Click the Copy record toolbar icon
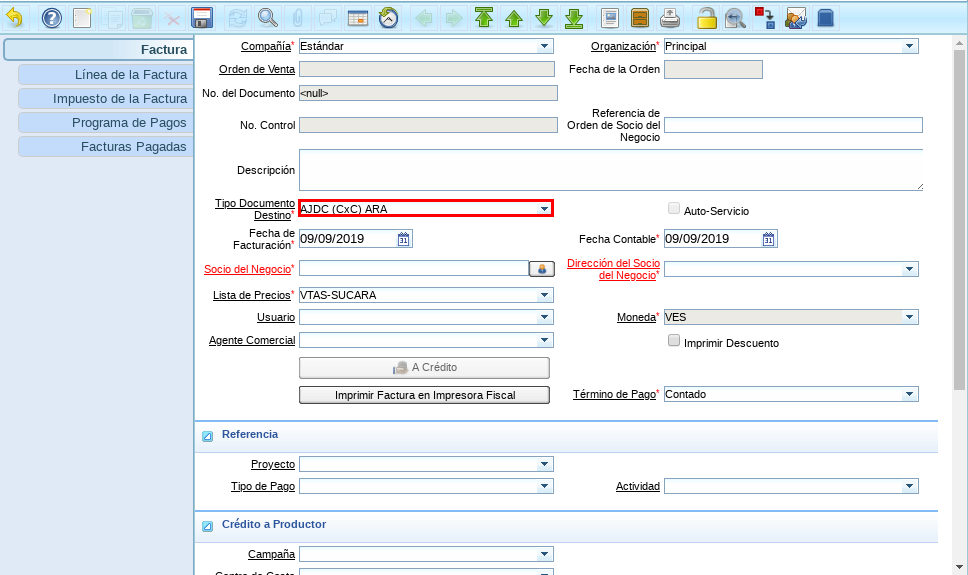The height and width of the screenshot is (575, 968). point(113,18)
